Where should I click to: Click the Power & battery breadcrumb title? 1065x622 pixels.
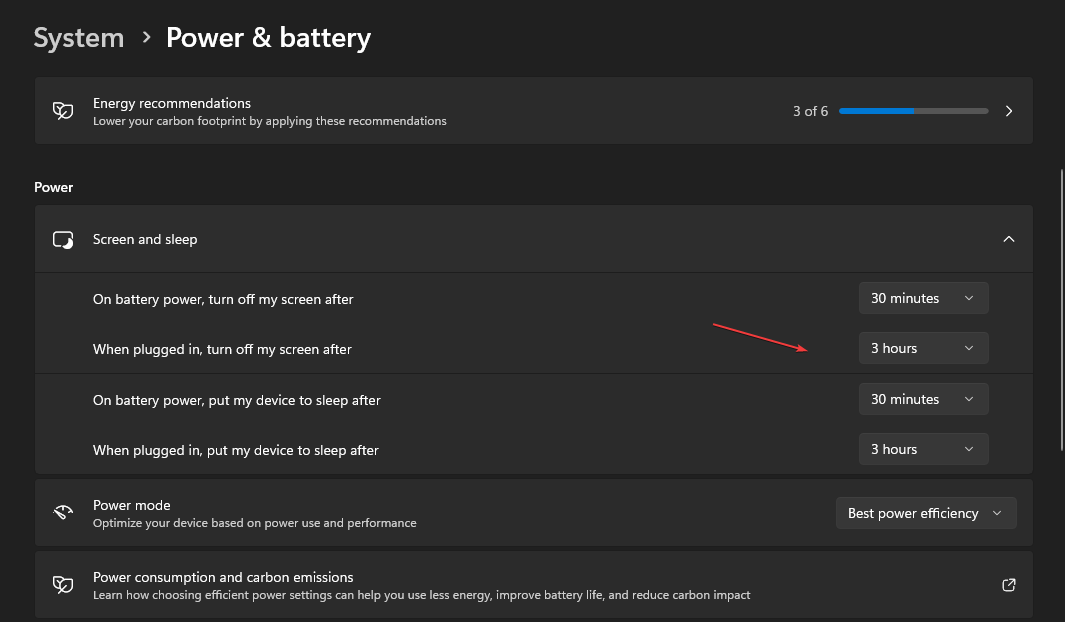click(268, 37)
